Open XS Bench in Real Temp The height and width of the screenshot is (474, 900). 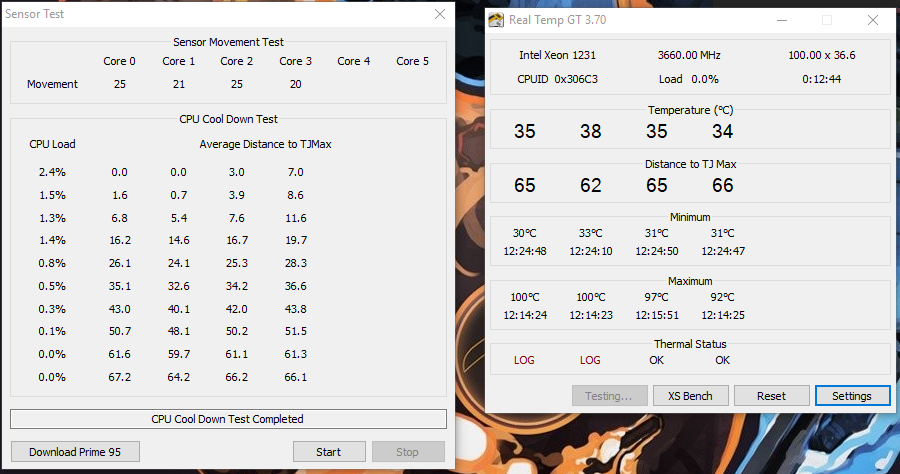[x=690, y=396]
